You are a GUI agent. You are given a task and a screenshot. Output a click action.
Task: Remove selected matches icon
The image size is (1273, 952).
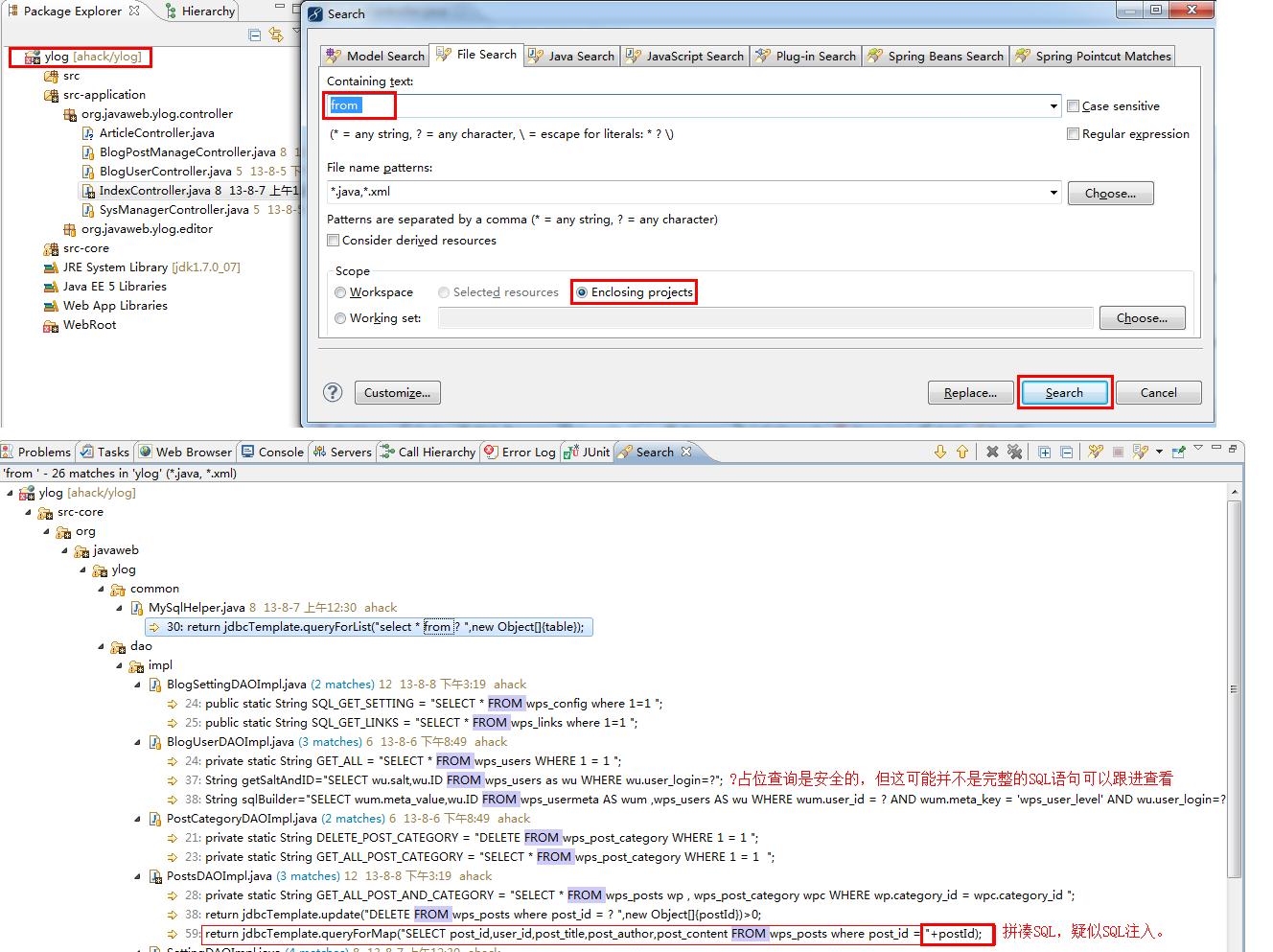tap(992, 452)
